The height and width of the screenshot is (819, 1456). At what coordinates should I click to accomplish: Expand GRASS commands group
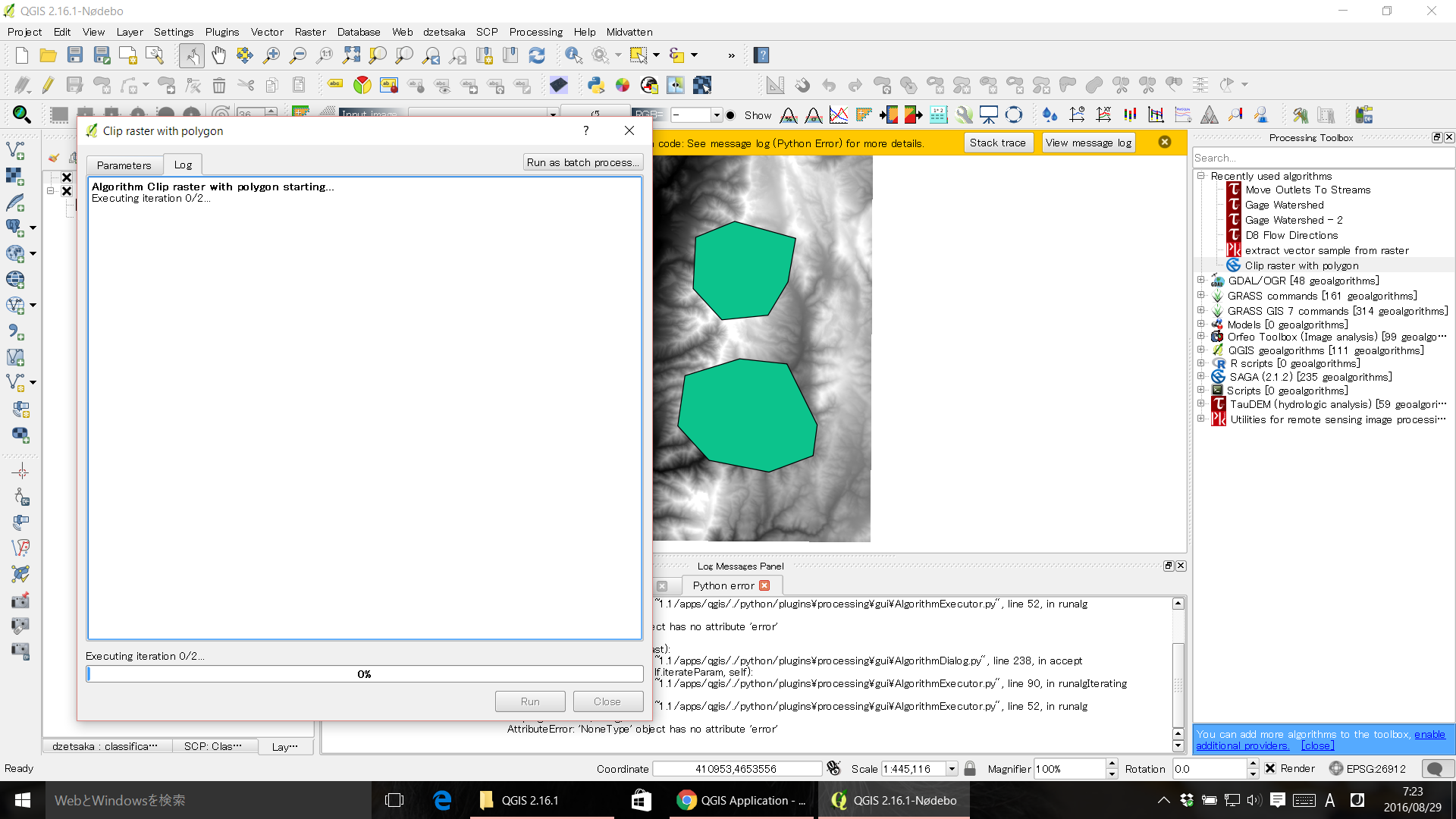1201,296
